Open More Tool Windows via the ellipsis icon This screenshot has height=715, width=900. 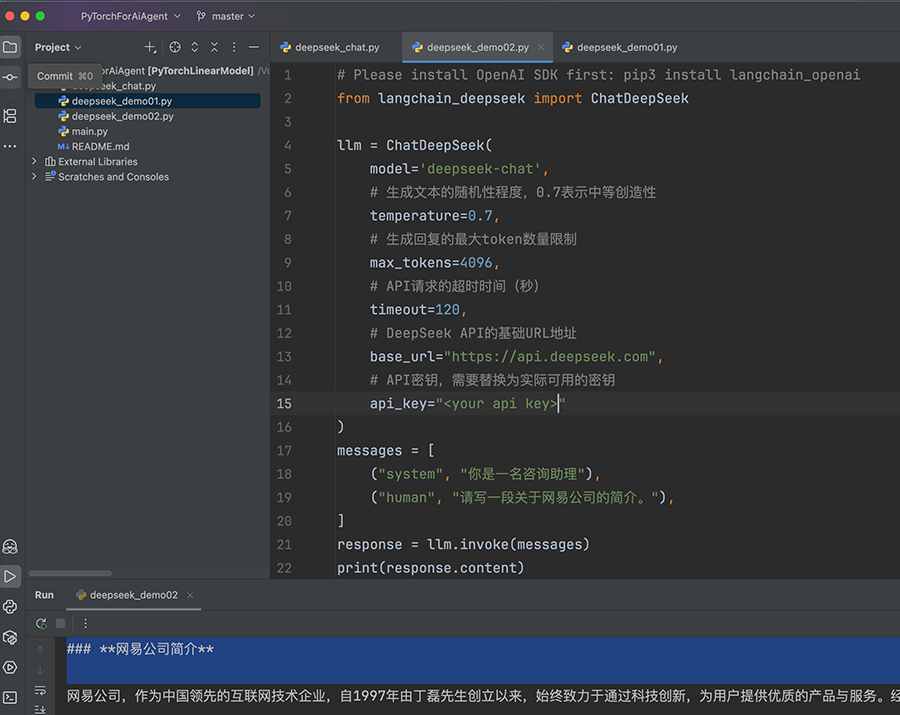pyautogui.click(x=10, y=146)
